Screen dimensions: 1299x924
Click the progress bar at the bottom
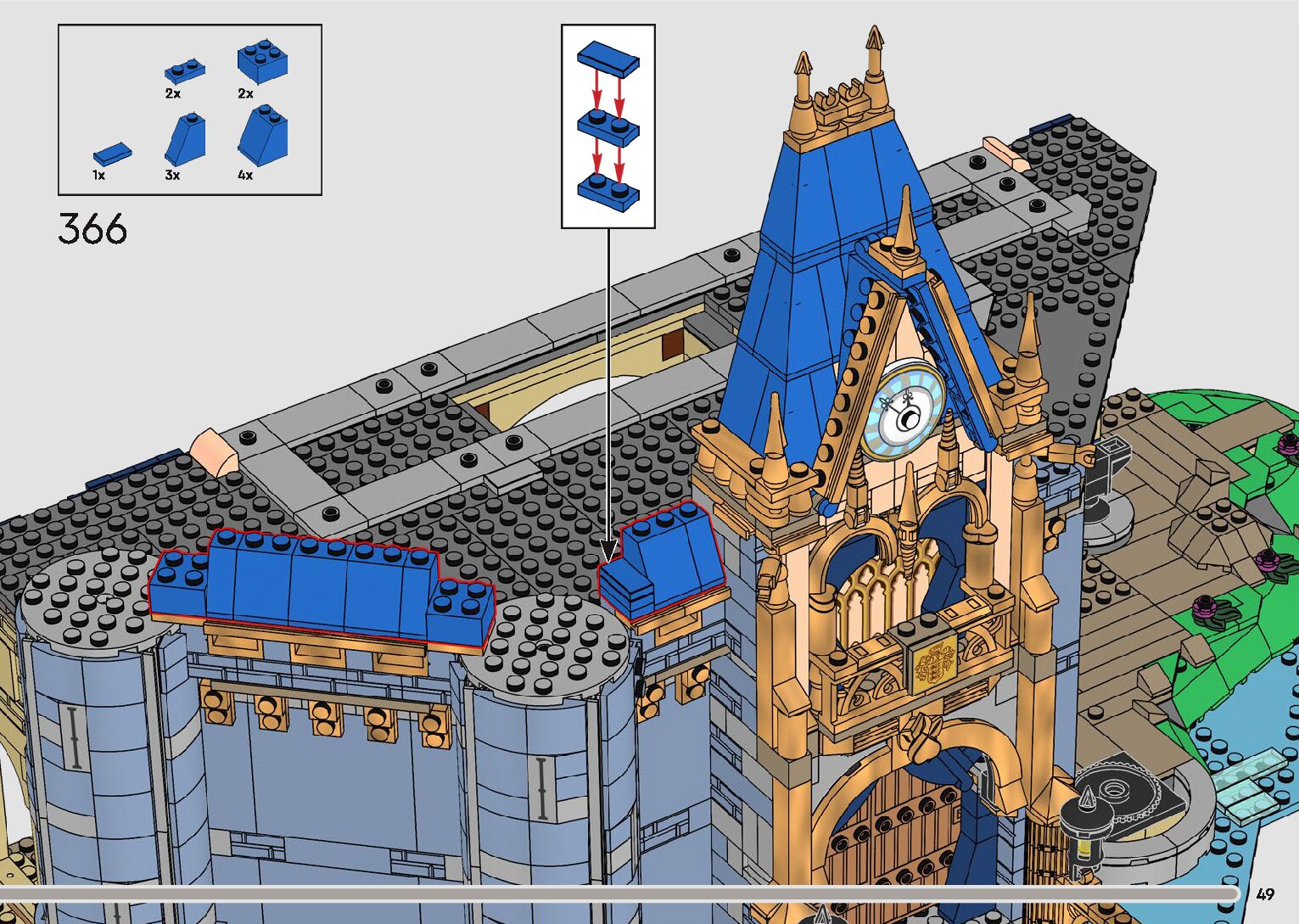coord(619,893)
